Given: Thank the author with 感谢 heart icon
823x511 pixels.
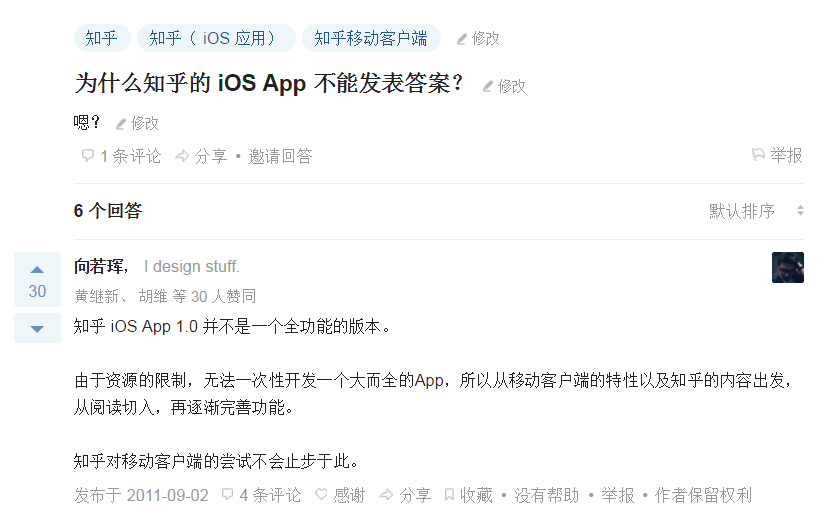Looking at the screenshot, I should click(x=321, y=495).
